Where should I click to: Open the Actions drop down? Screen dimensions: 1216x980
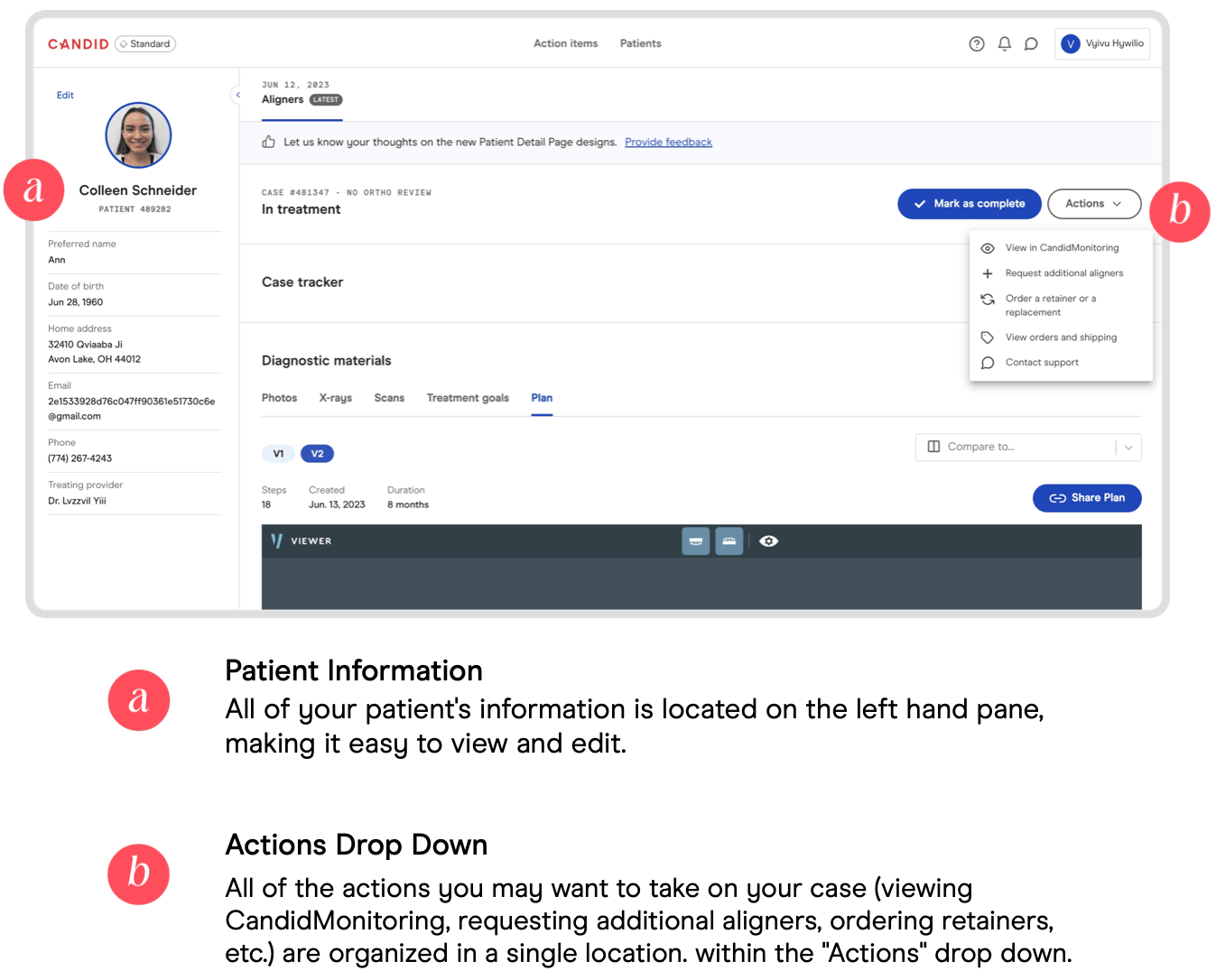(1093, 203)
